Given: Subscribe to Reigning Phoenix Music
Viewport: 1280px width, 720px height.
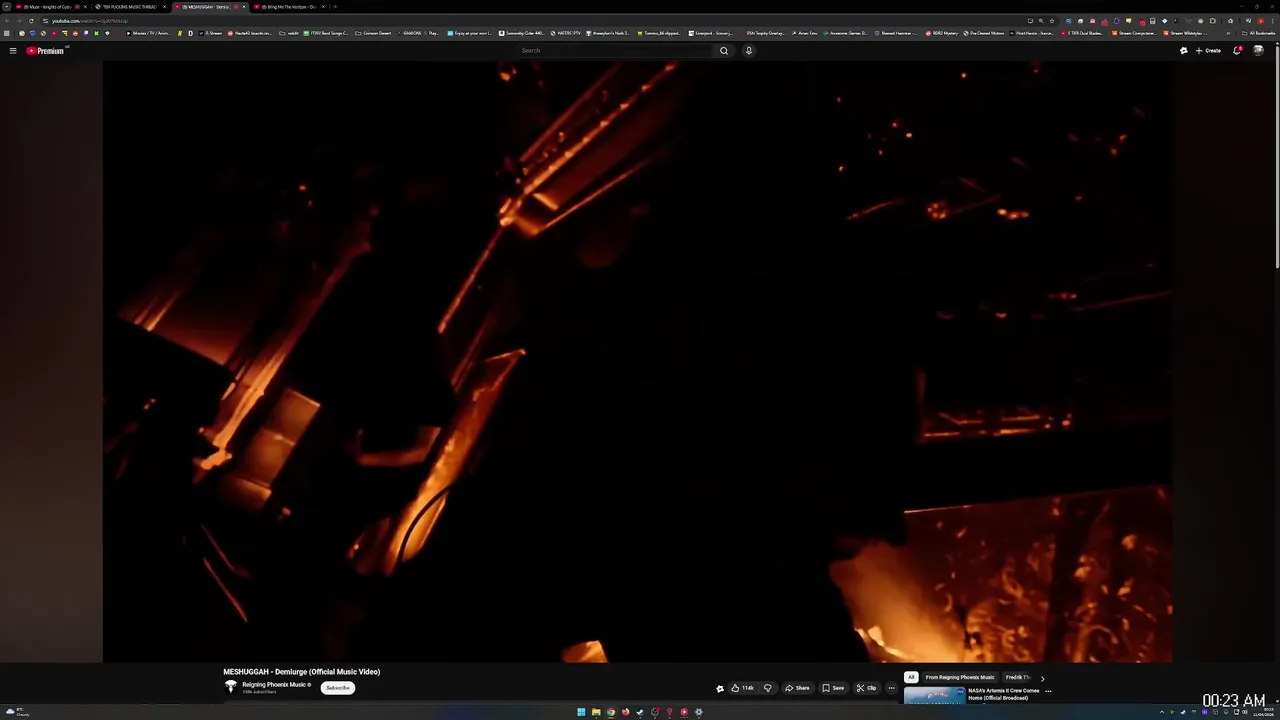Looking at the screenshot, I should [x=338, y=687].
